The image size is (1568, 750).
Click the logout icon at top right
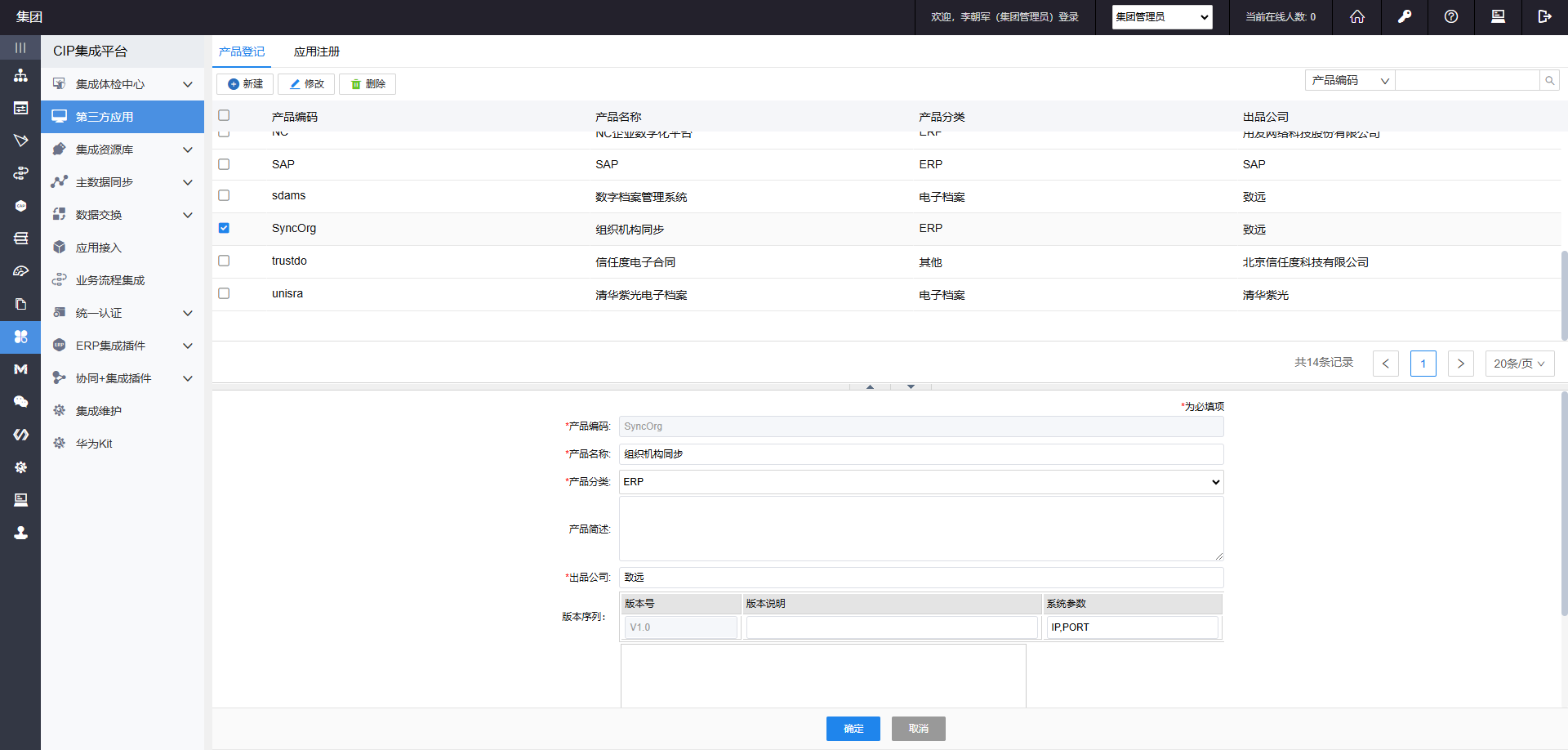click(1543, 17)
